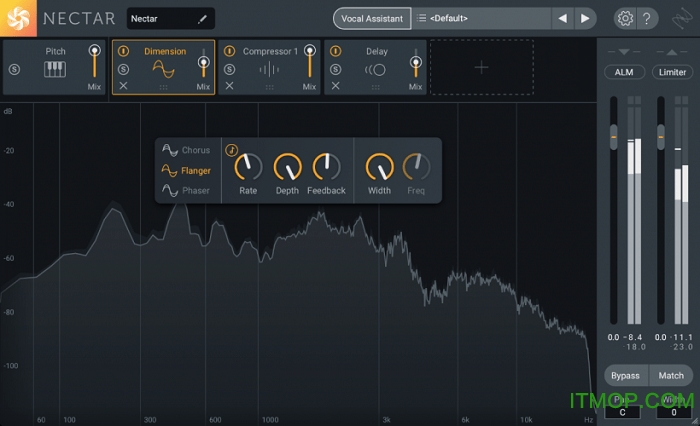Bypass the Compressor 1 module power button

pos(229,52)
